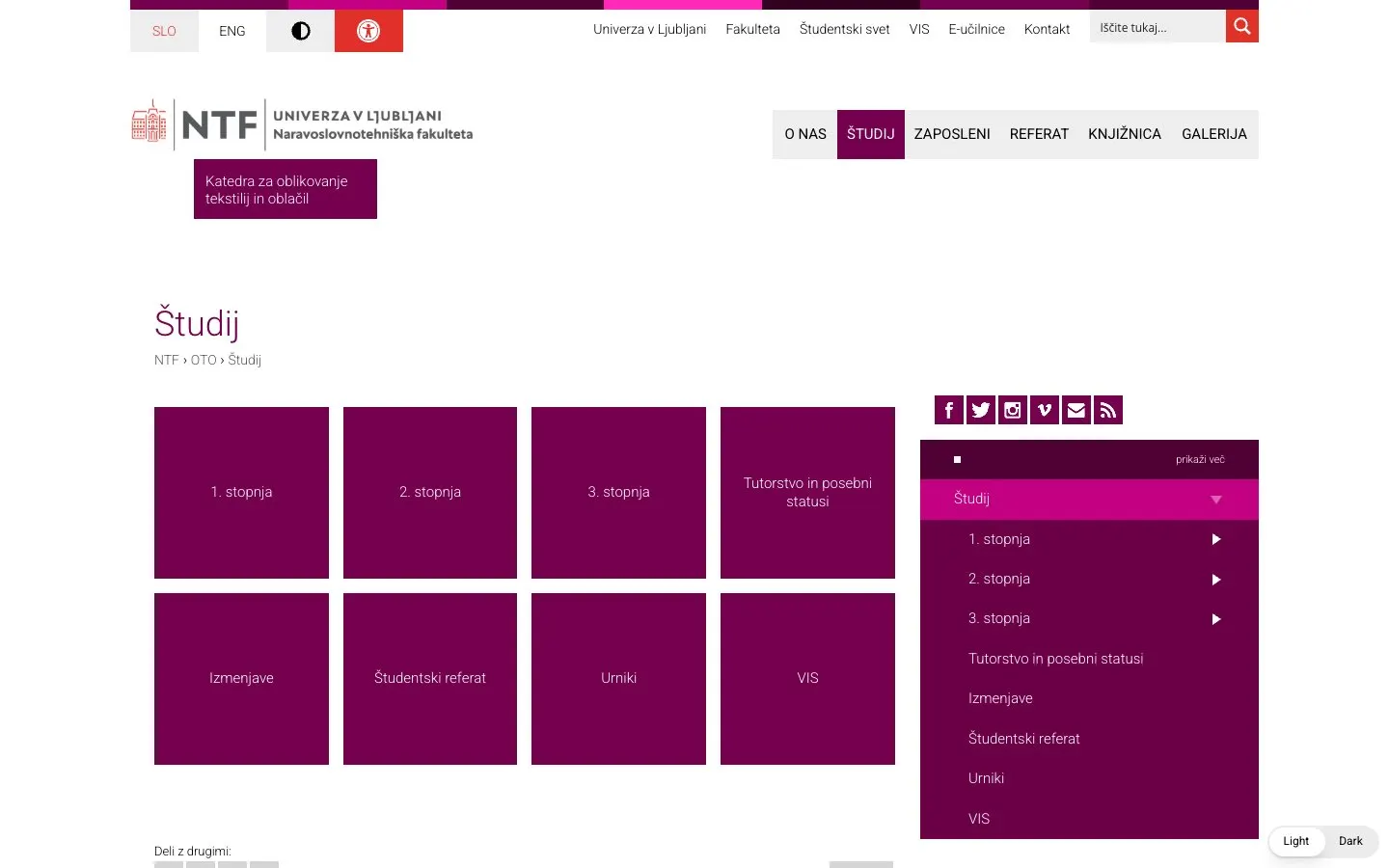
Task: Click the NTF faculty logo
Action: coord(302,124)
